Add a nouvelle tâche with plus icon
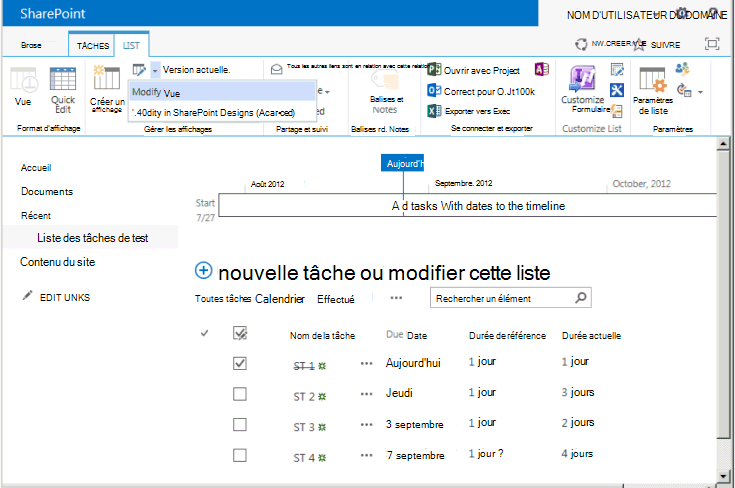Screen dimensions: 735x488 tap(203, 270)
